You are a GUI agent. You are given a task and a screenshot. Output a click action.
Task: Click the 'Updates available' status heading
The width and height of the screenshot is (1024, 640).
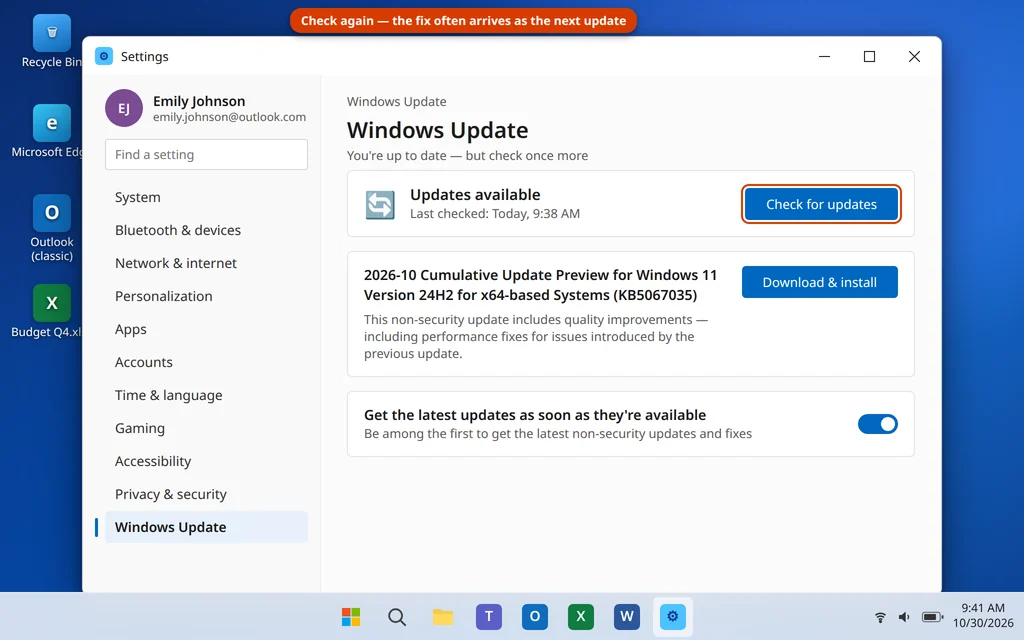(x=475, y=195)
